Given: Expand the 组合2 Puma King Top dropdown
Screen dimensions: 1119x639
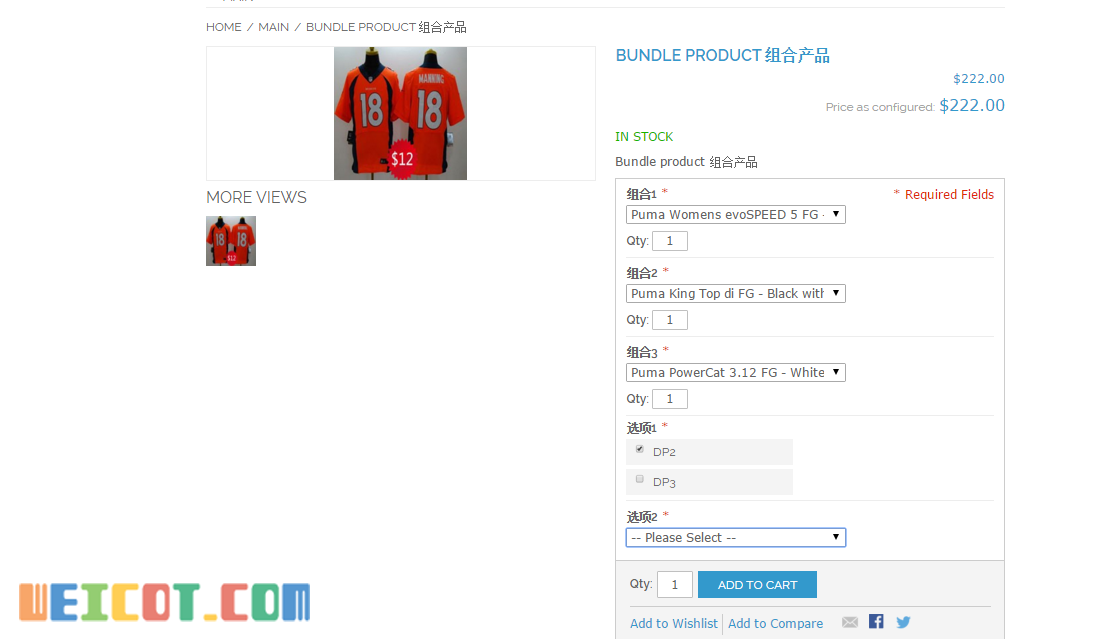Looking at the screenshot, I should click(736, 293).
